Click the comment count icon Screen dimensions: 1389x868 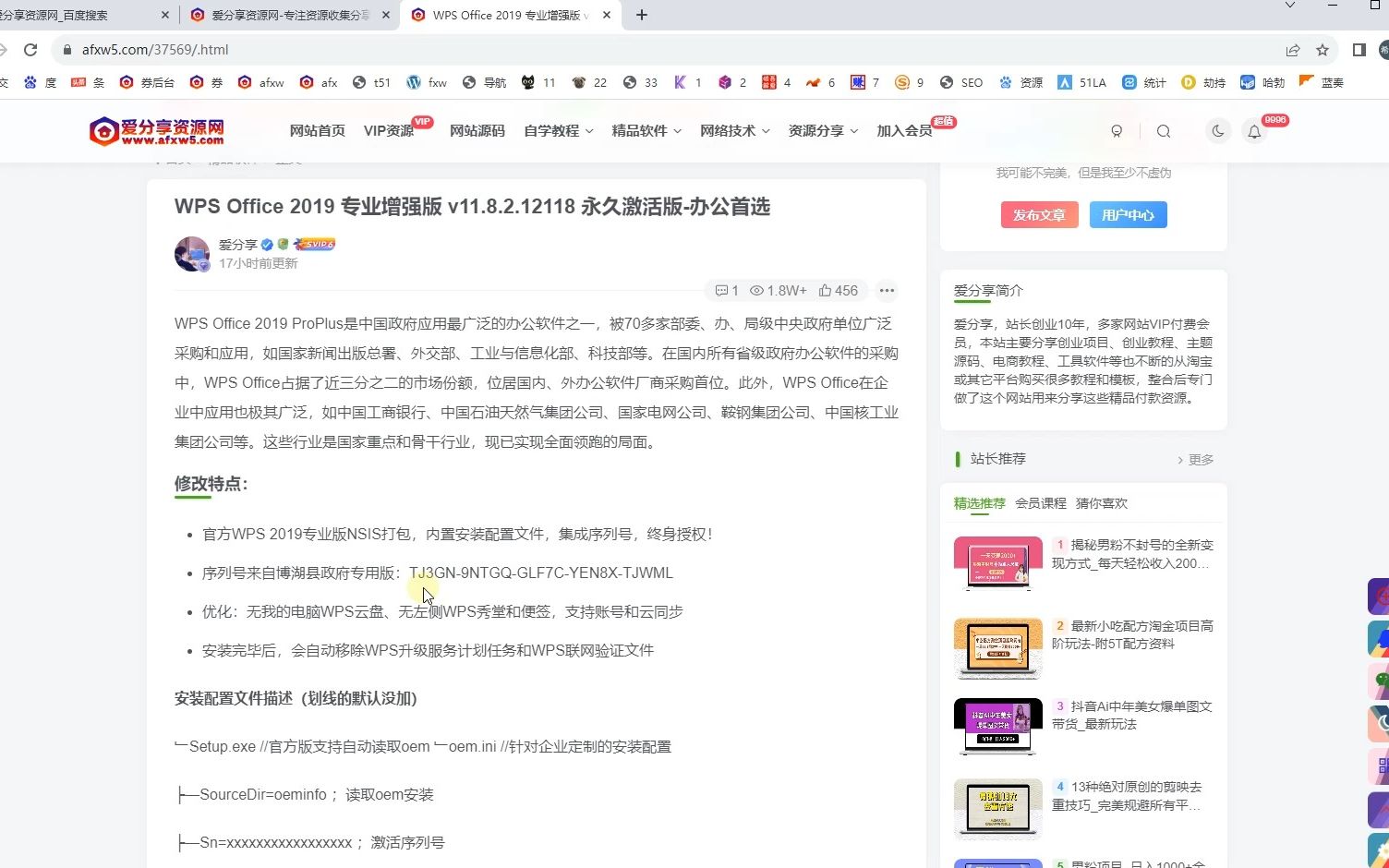727,291
